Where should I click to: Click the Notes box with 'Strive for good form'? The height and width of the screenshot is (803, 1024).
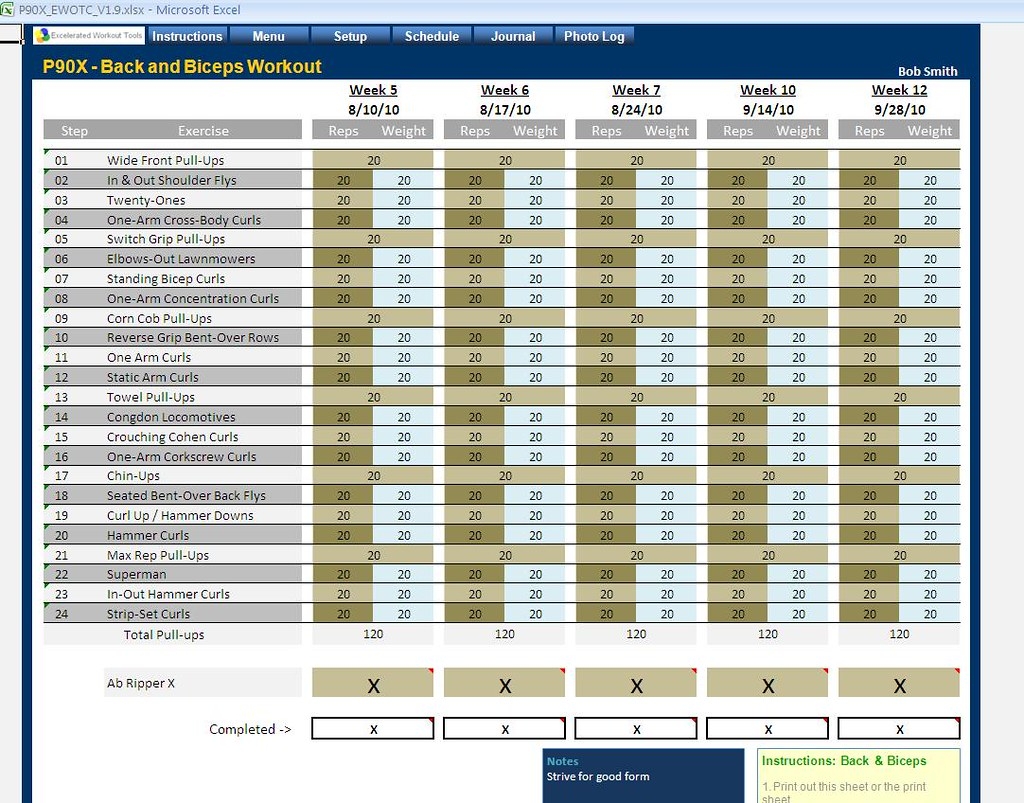pos(643,776)
